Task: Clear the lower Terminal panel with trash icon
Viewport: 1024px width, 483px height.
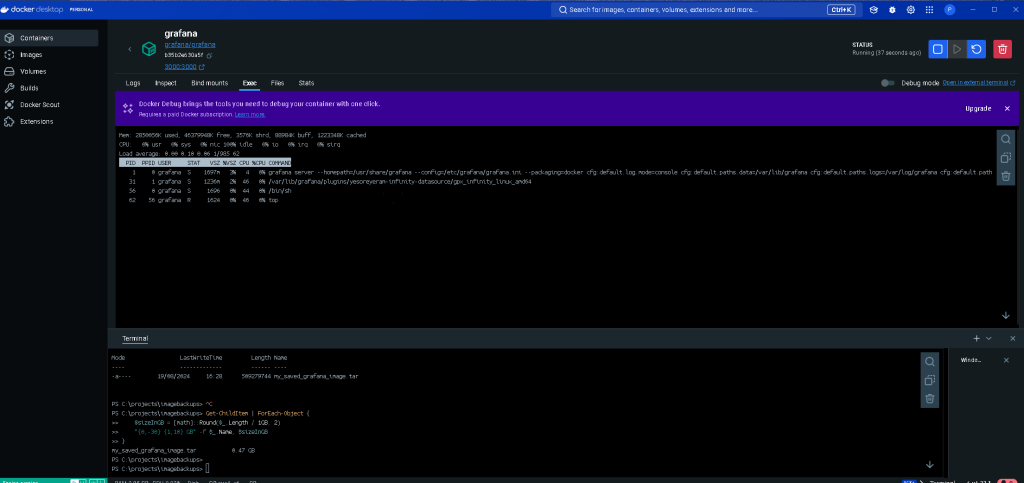Action: (x=930, y=399)
